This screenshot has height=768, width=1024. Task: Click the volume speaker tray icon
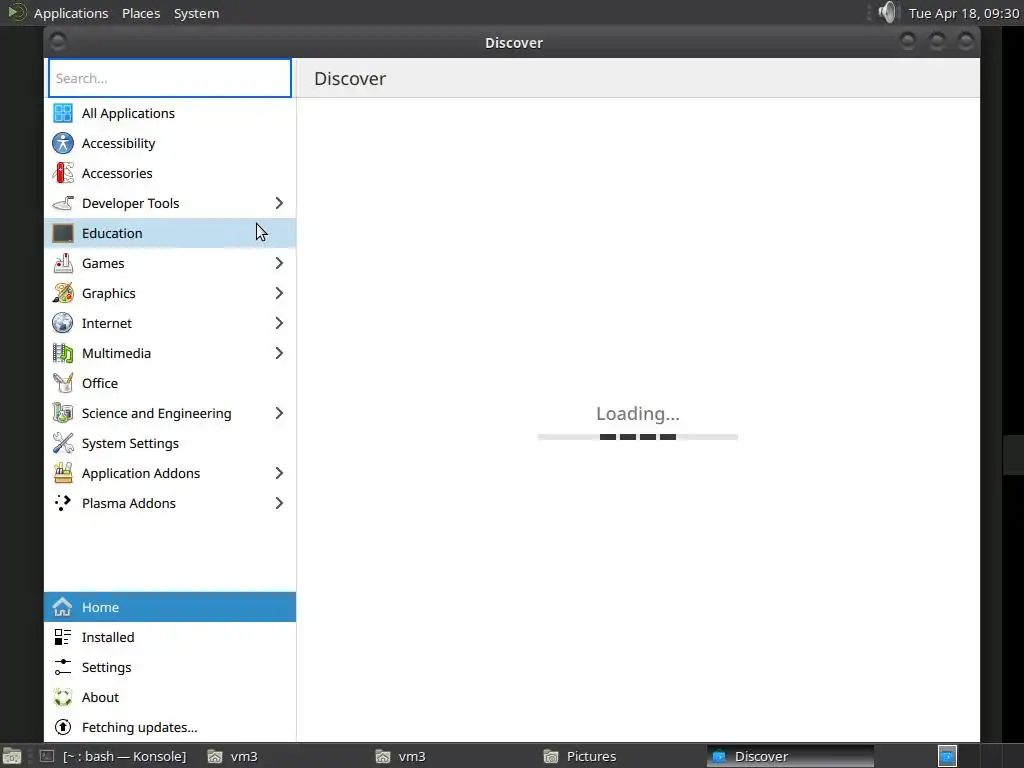tap(887, 12)
